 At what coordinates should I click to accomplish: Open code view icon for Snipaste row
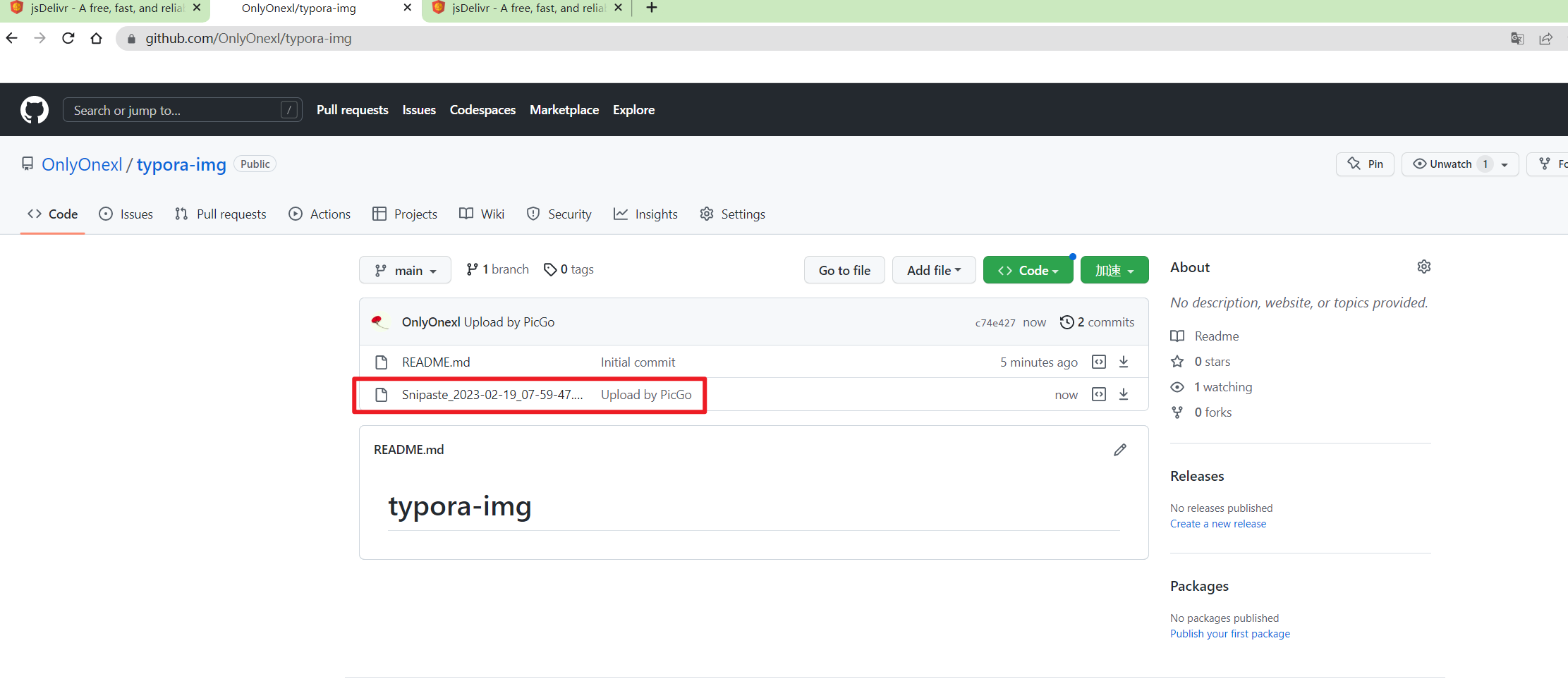pyautogui.click(x=1099, y=394)
